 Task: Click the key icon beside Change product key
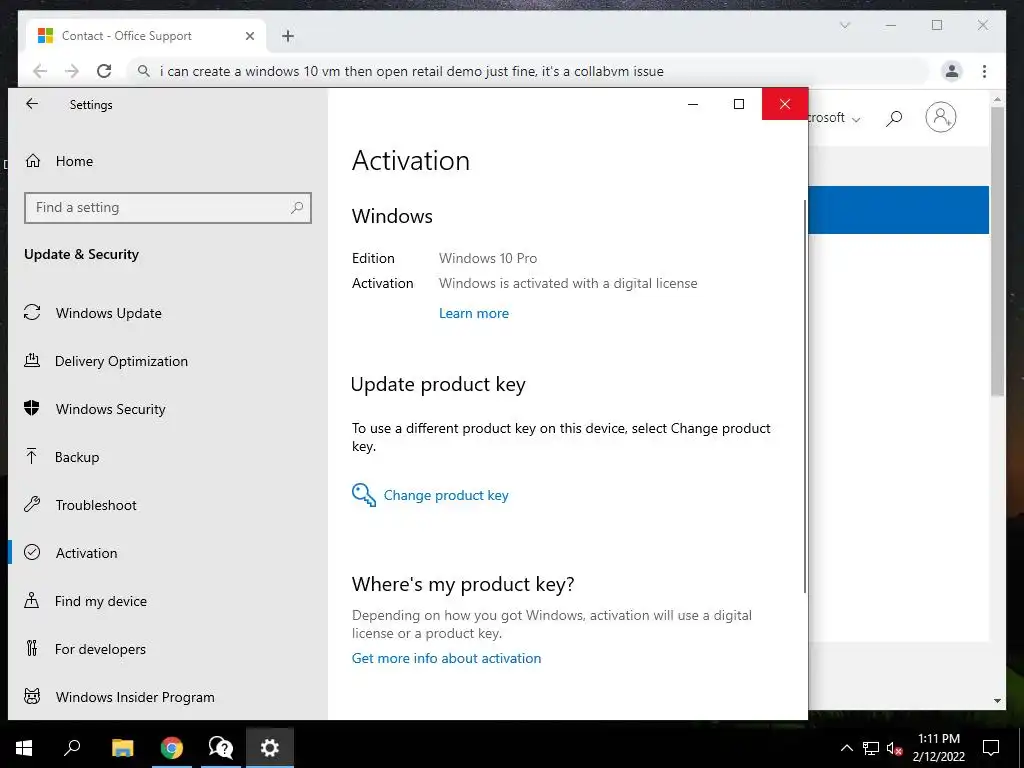[364, 495]
